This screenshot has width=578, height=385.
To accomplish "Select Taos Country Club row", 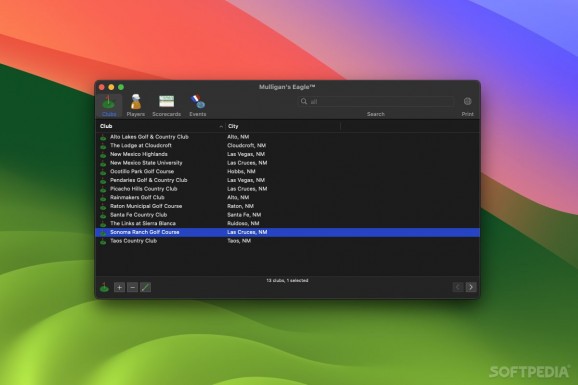I will click(288, 241).
